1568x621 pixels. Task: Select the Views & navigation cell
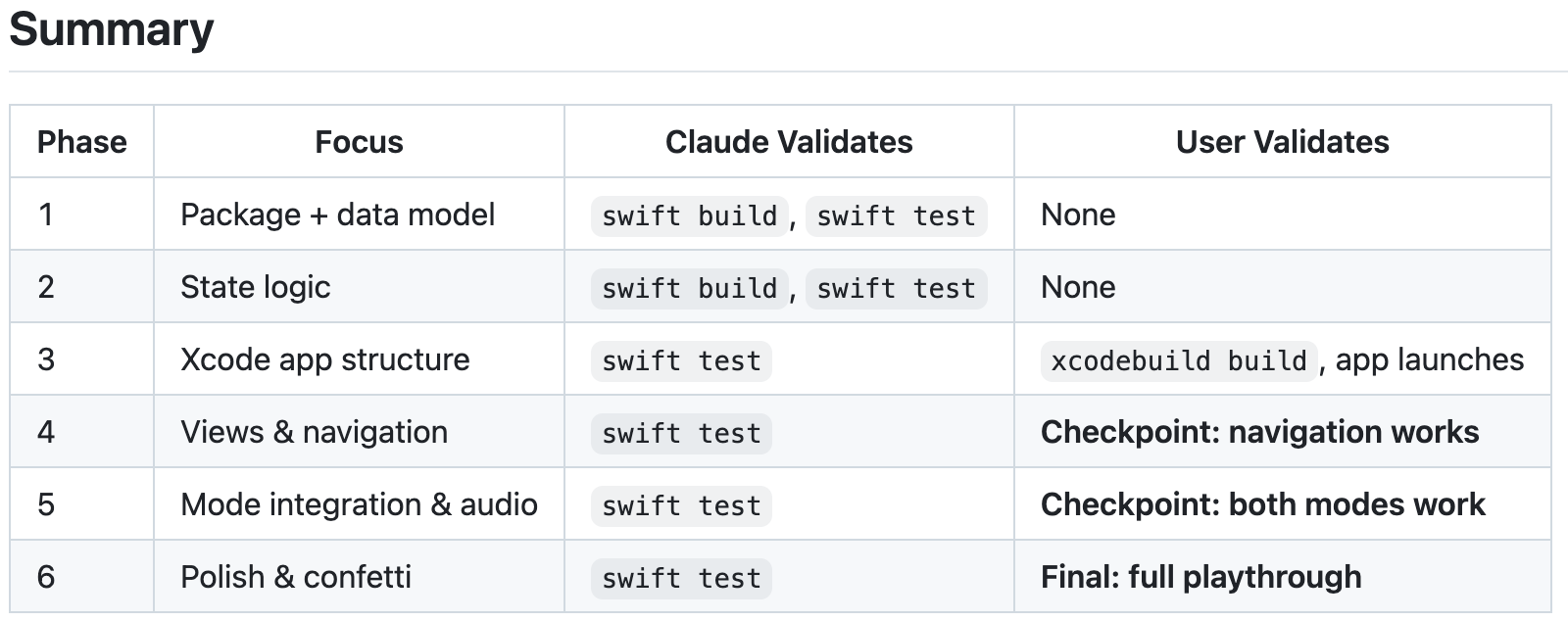[314, 432]
